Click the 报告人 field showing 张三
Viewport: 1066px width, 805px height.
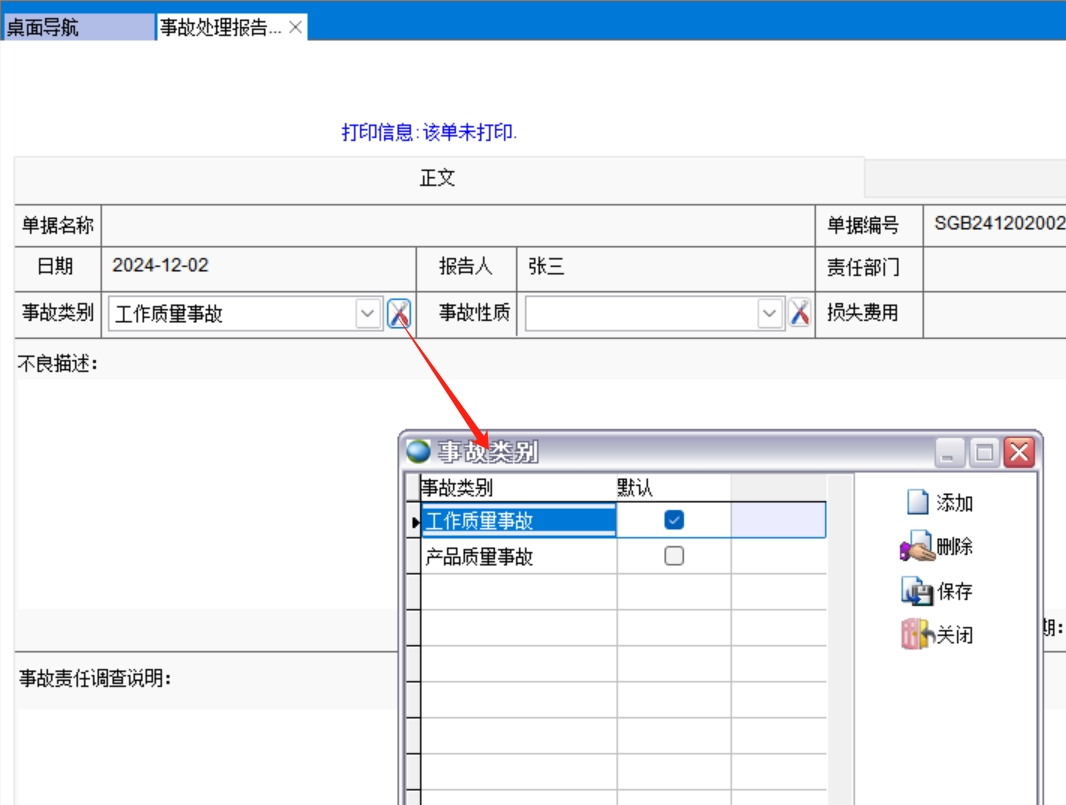pos(665,267)
